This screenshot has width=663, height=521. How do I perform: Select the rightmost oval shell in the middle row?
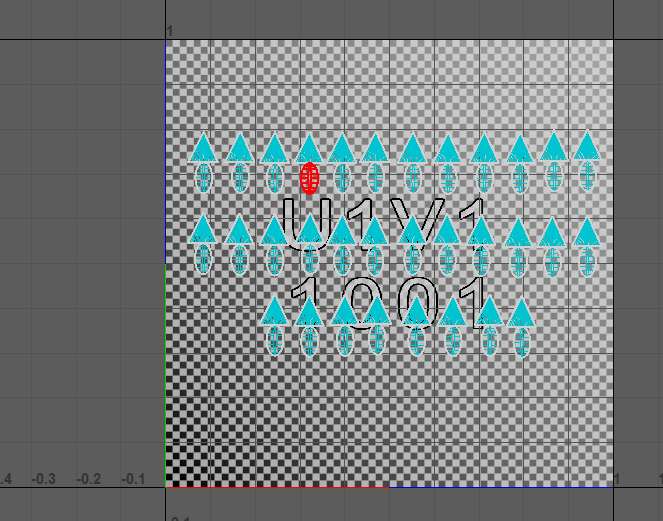tap(587, 260)
